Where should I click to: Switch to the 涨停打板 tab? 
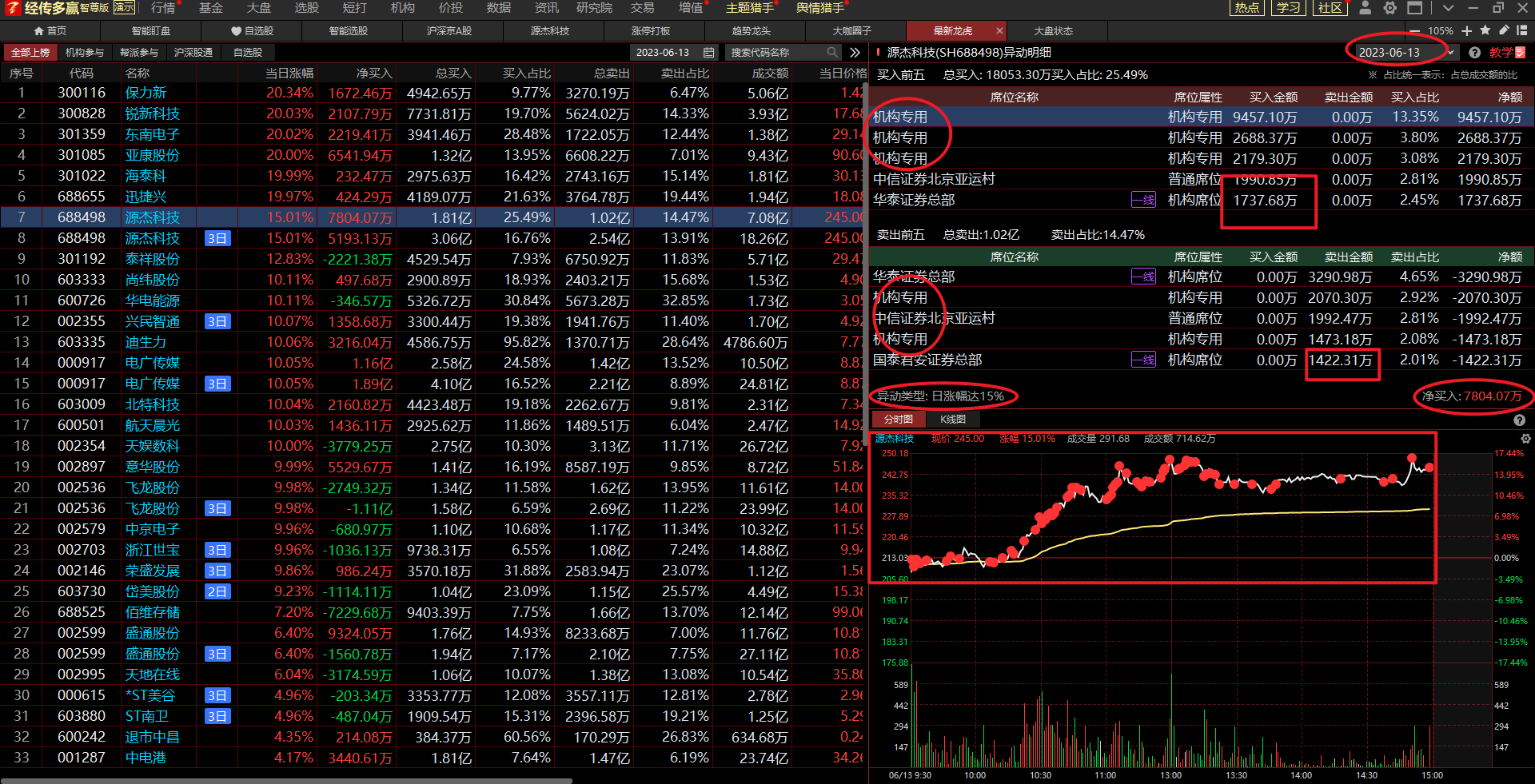coord(651,31)
